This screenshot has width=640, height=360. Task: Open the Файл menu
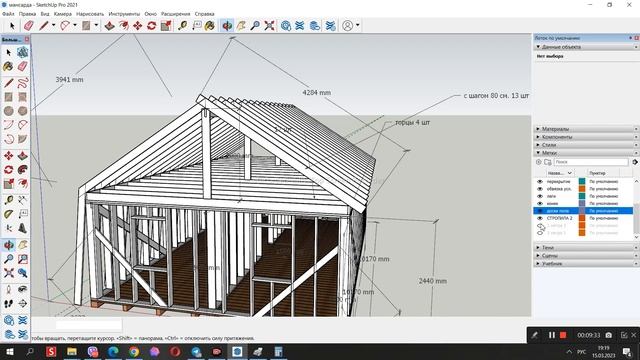click(x=8, y=14)
